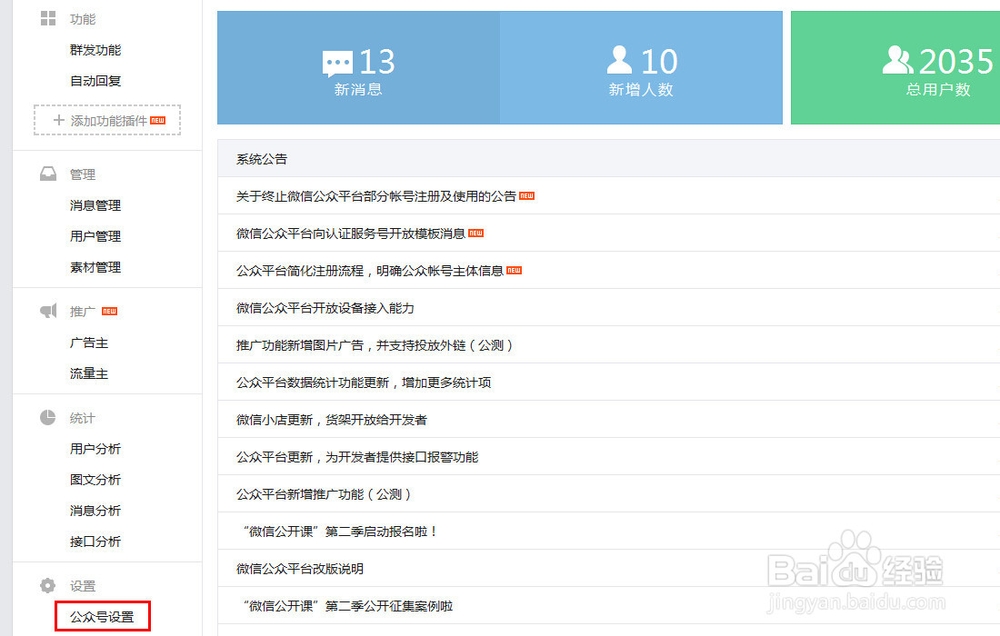Open 用户分析 under 统计
The width and height of the screenshot is (1000, 636).
coord(95,448)
